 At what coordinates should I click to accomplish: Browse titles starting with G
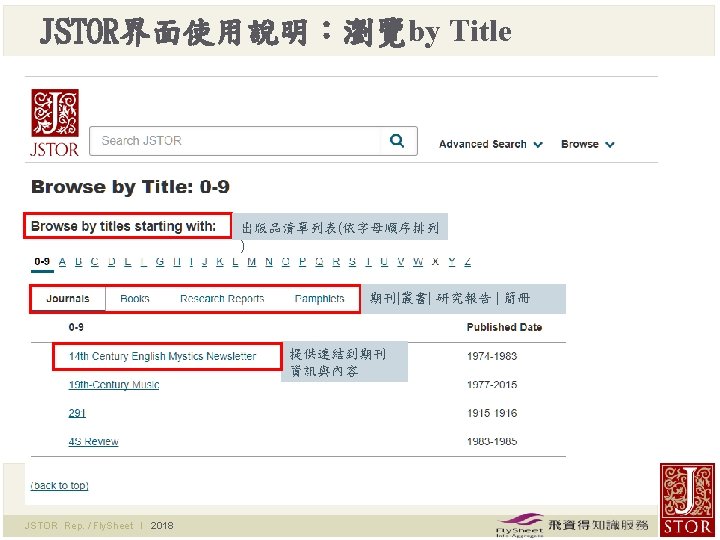pyautogui.click(x=160, y=262)
